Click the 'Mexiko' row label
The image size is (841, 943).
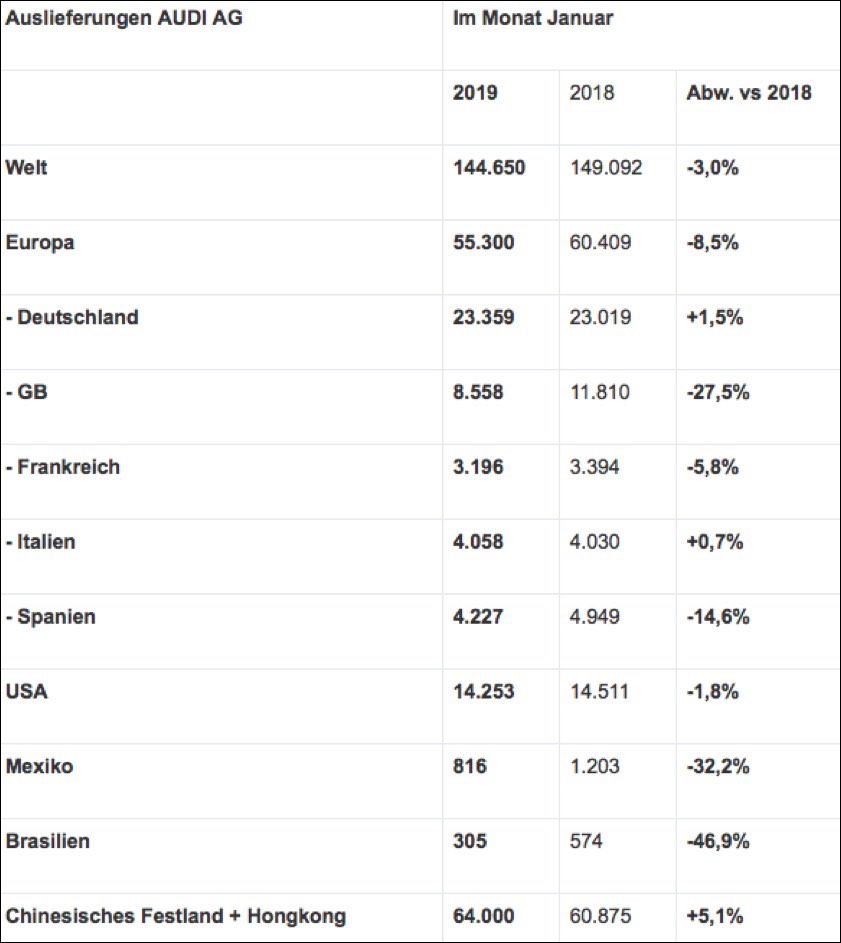tap(39, 767)
